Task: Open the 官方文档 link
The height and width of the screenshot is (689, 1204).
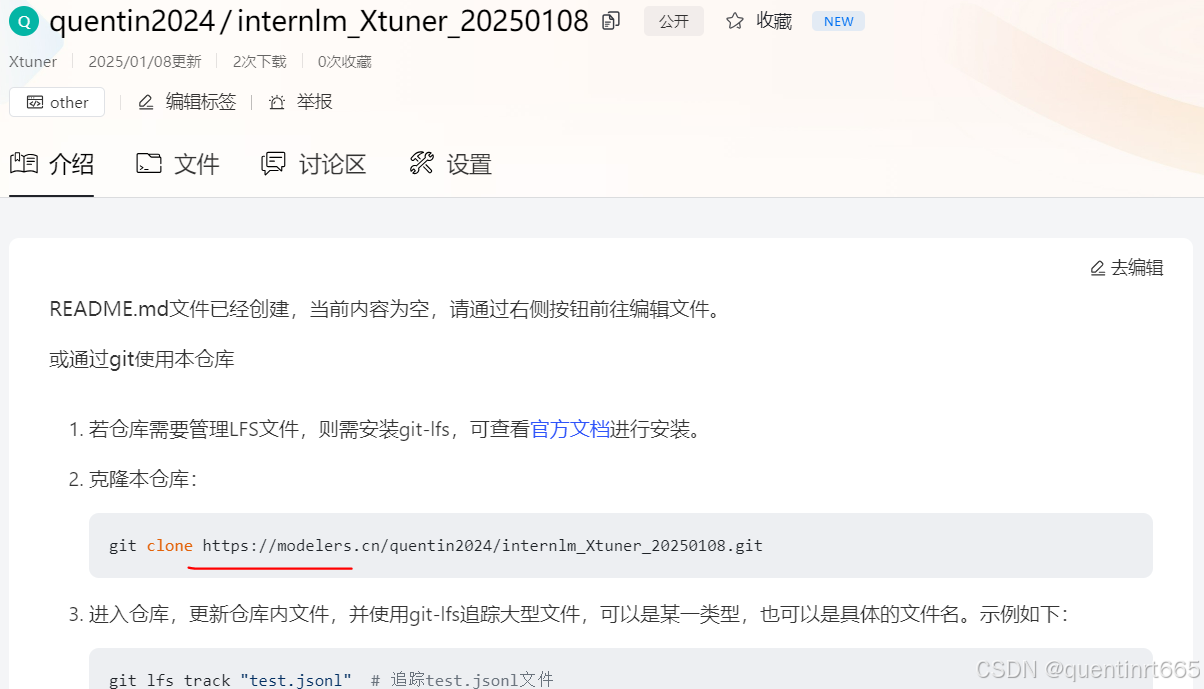Action: pyautogui.click(x=570, y=430)
